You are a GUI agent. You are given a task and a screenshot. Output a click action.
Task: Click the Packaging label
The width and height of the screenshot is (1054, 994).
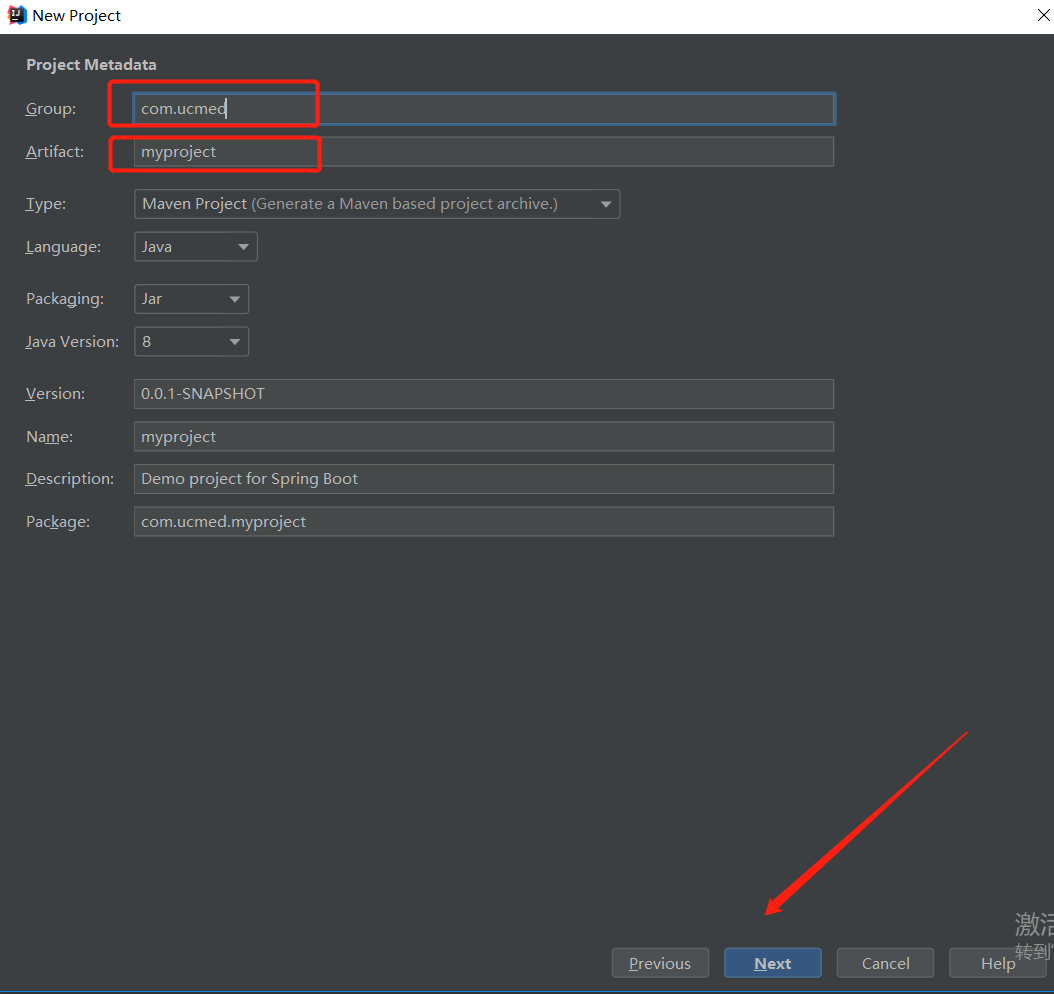click(x=65, y=298)
